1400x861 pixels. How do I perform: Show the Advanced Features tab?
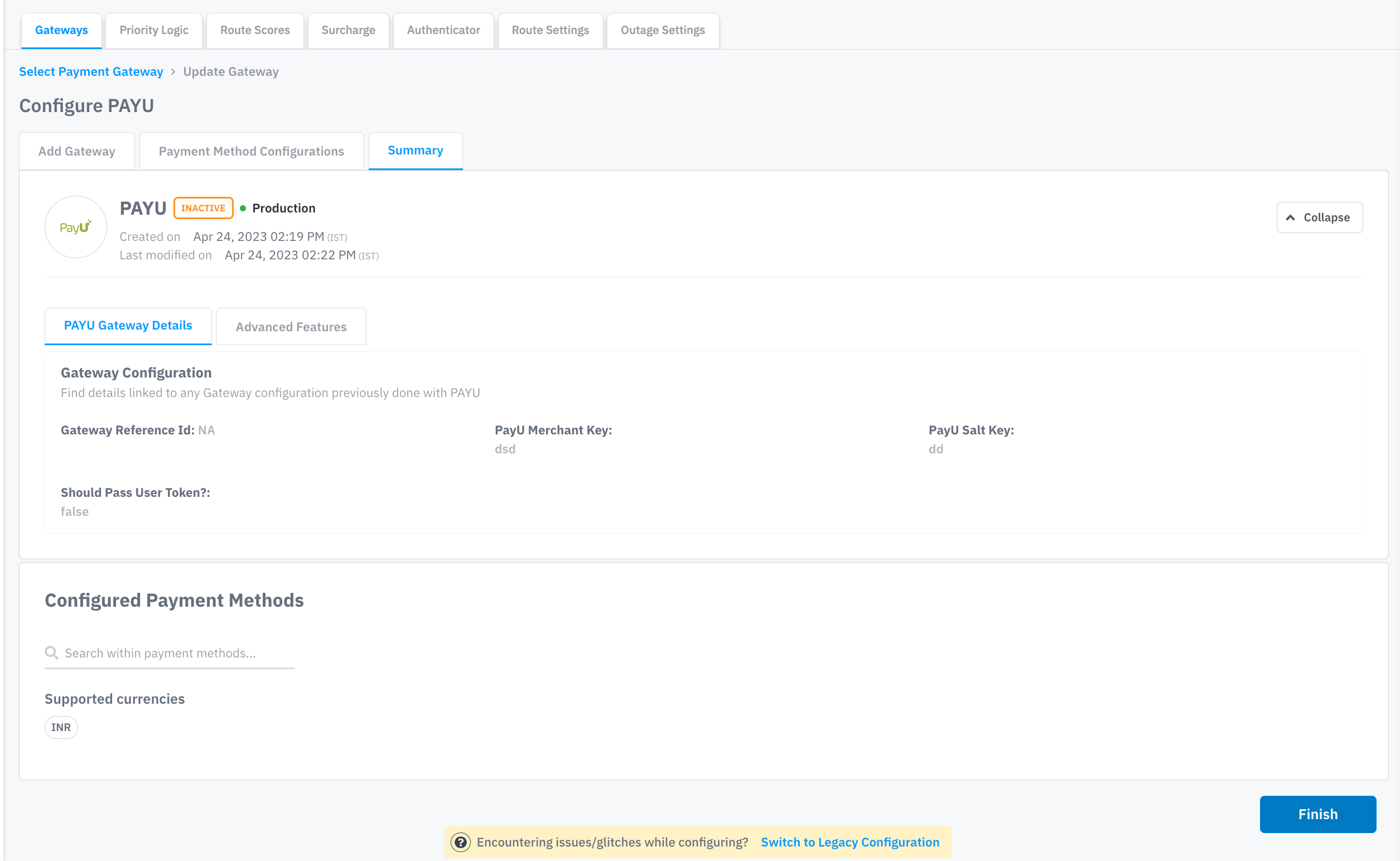point(291,327)
